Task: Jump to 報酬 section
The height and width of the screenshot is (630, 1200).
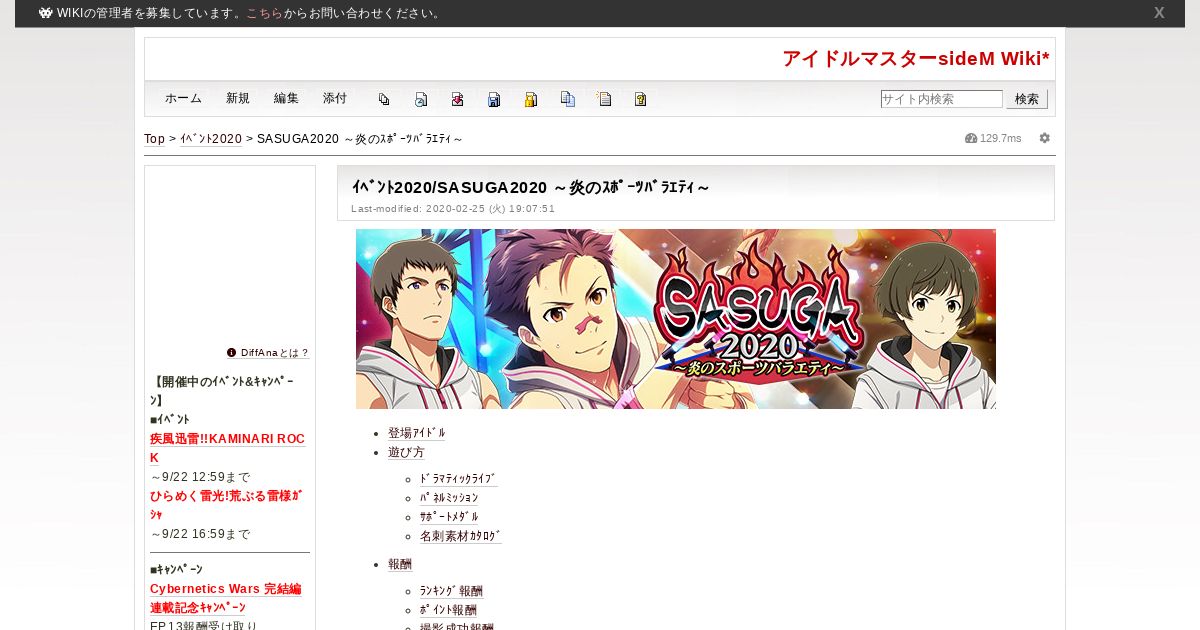Action: (400, 564)
